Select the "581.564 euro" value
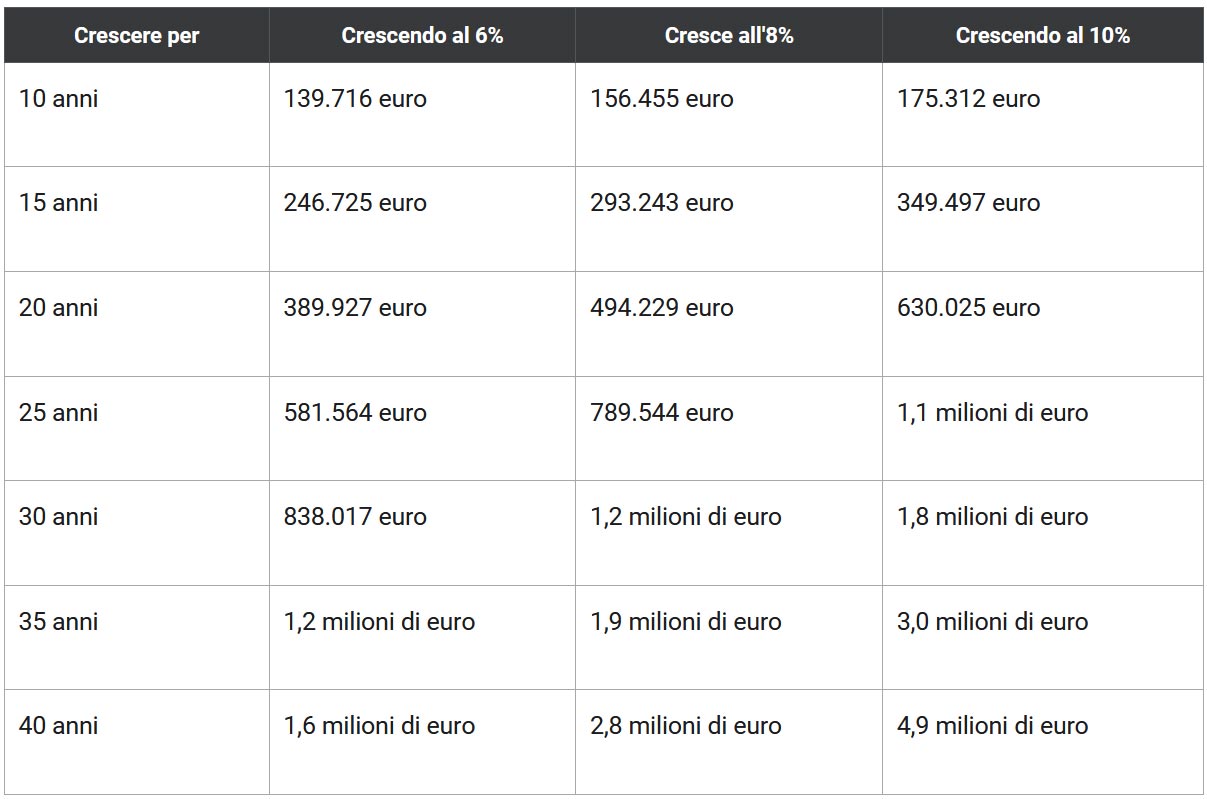The height and width of the screenshot is (799, 1207). 355,412
